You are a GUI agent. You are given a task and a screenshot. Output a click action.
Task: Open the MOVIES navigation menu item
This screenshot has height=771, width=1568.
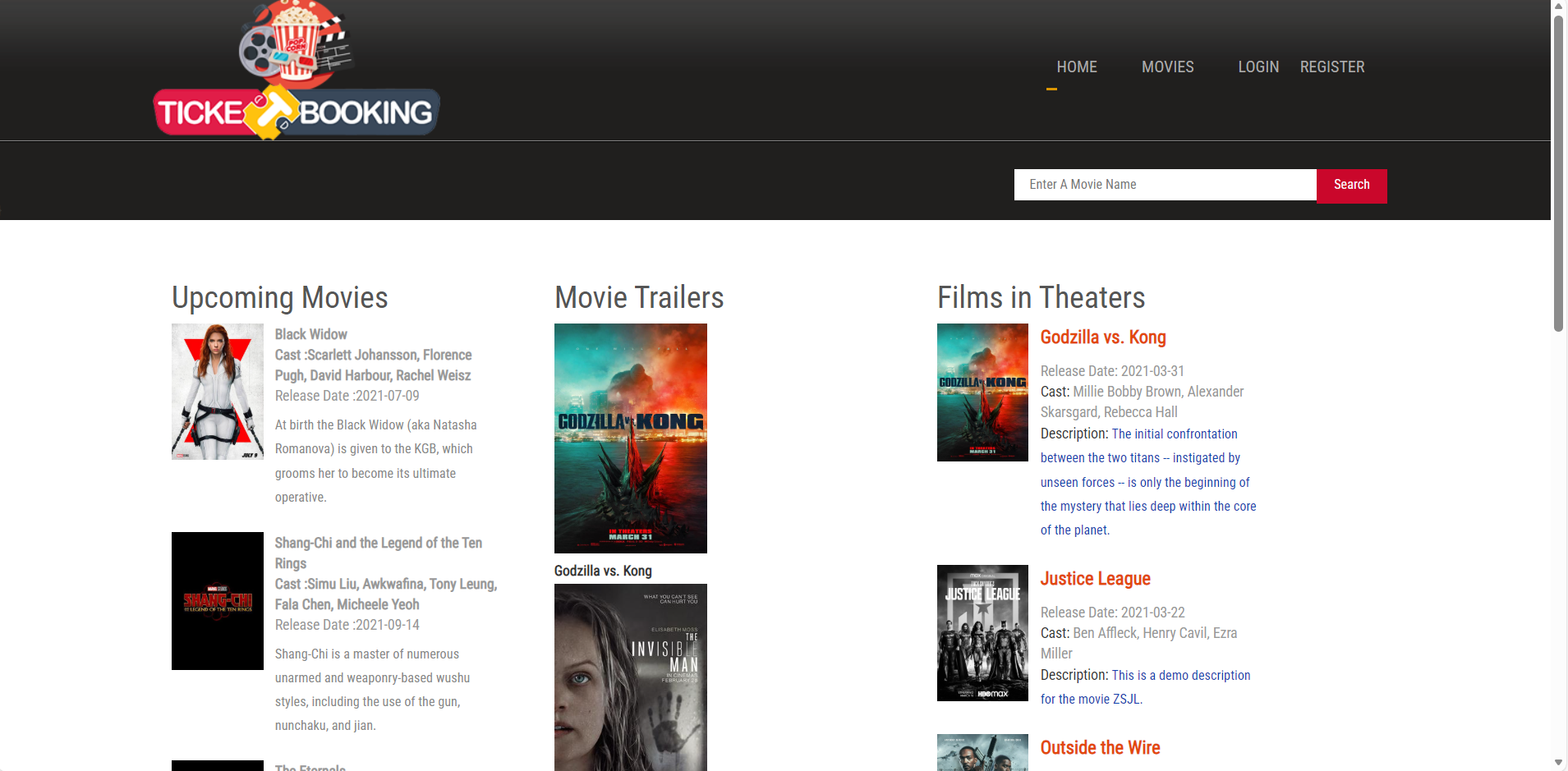[1167, 67]
